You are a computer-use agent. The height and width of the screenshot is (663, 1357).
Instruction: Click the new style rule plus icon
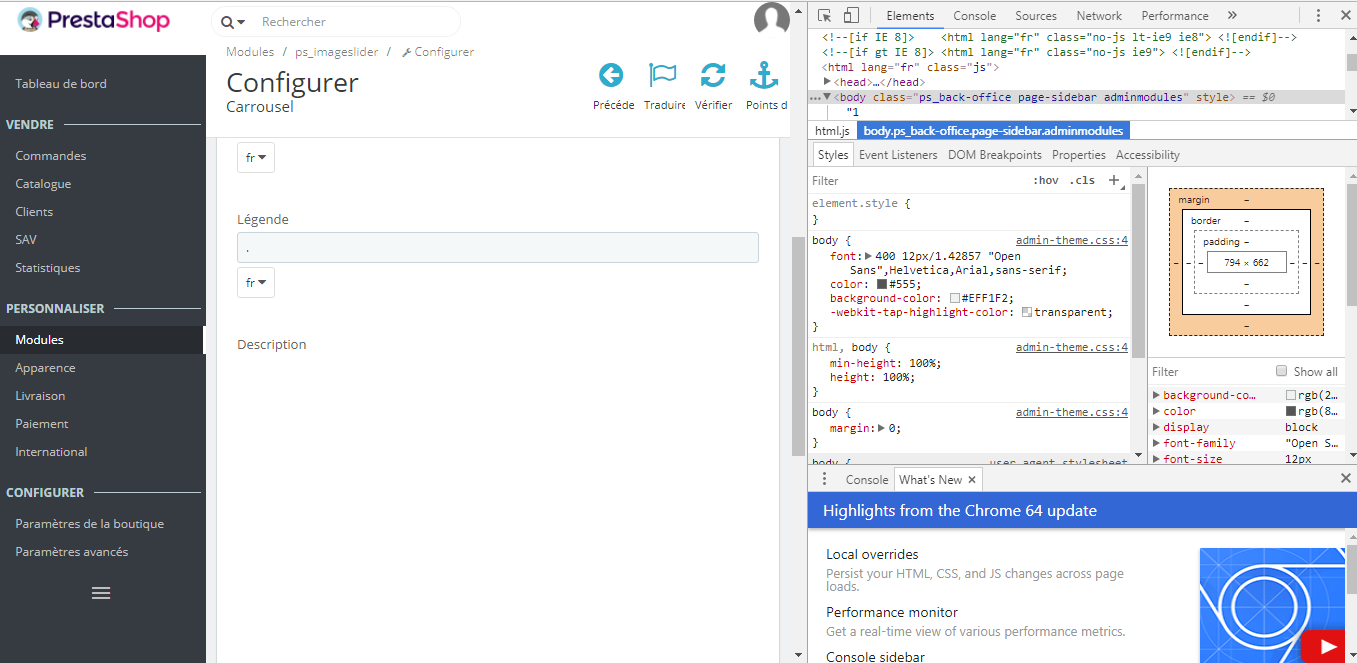click(x=1114, y=181)
